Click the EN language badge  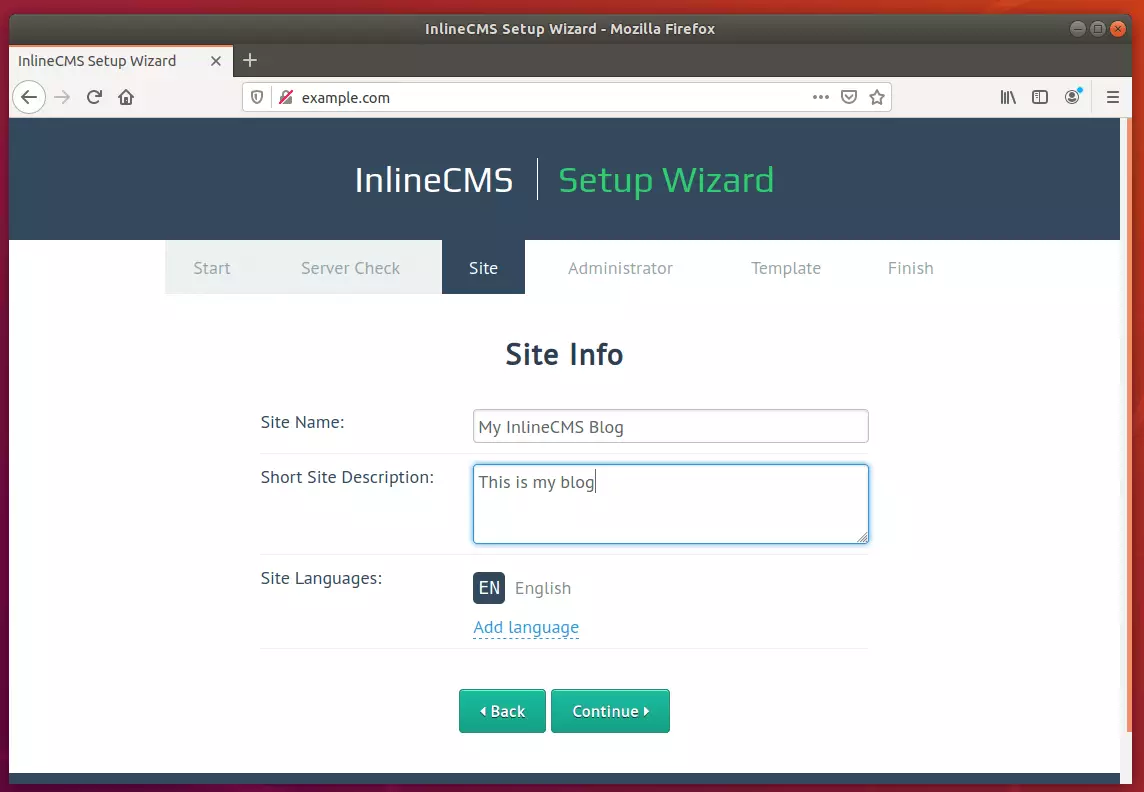coord(489,588)
